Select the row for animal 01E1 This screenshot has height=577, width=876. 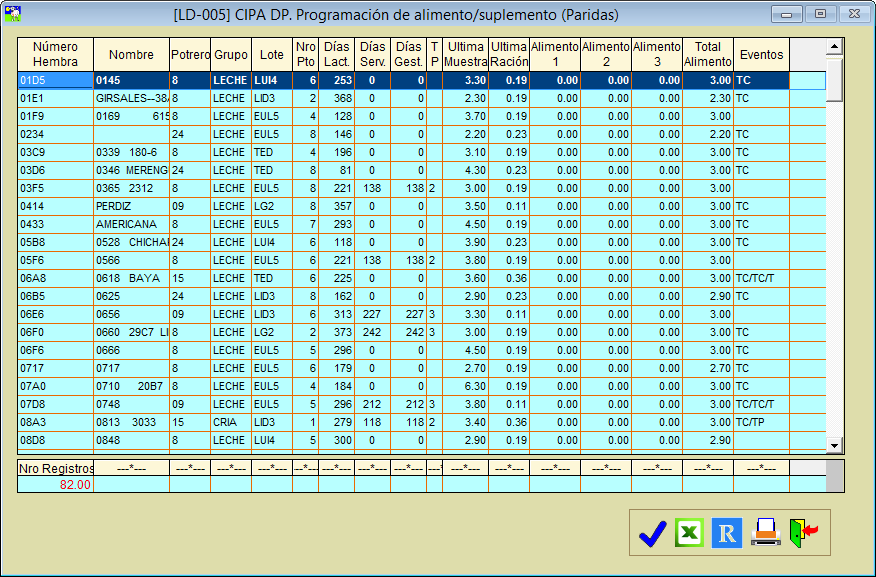55,98
